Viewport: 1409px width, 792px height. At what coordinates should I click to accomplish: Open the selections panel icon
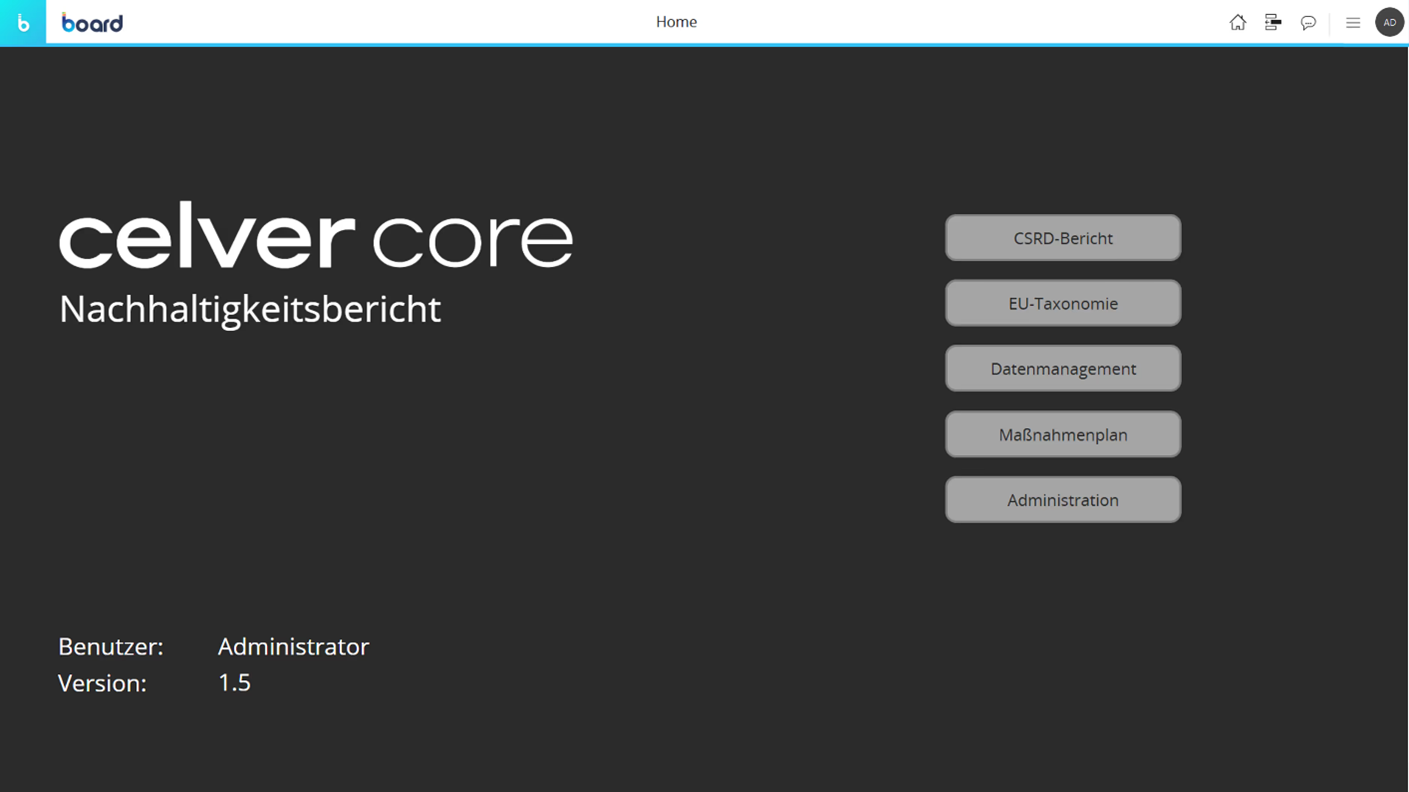coord(1272,22)
